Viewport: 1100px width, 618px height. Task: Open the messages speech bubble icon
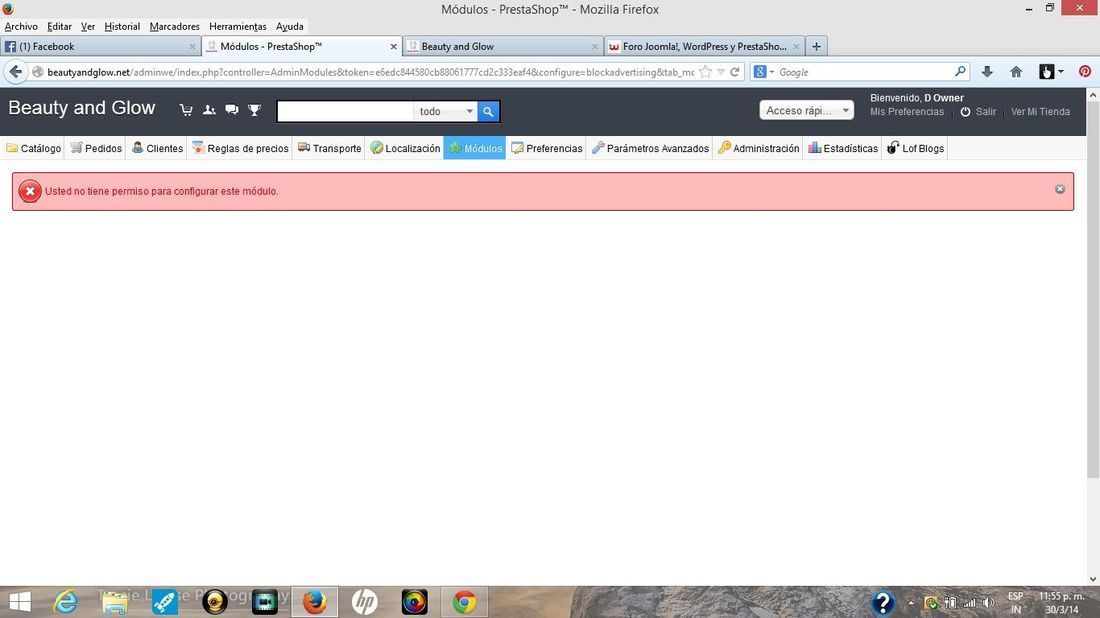click(x=232, y=110)
